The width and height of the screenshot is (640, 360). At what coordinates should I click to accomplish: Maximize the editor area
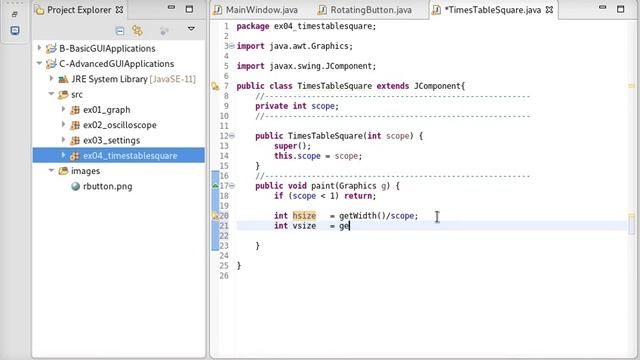pos(620,9)
